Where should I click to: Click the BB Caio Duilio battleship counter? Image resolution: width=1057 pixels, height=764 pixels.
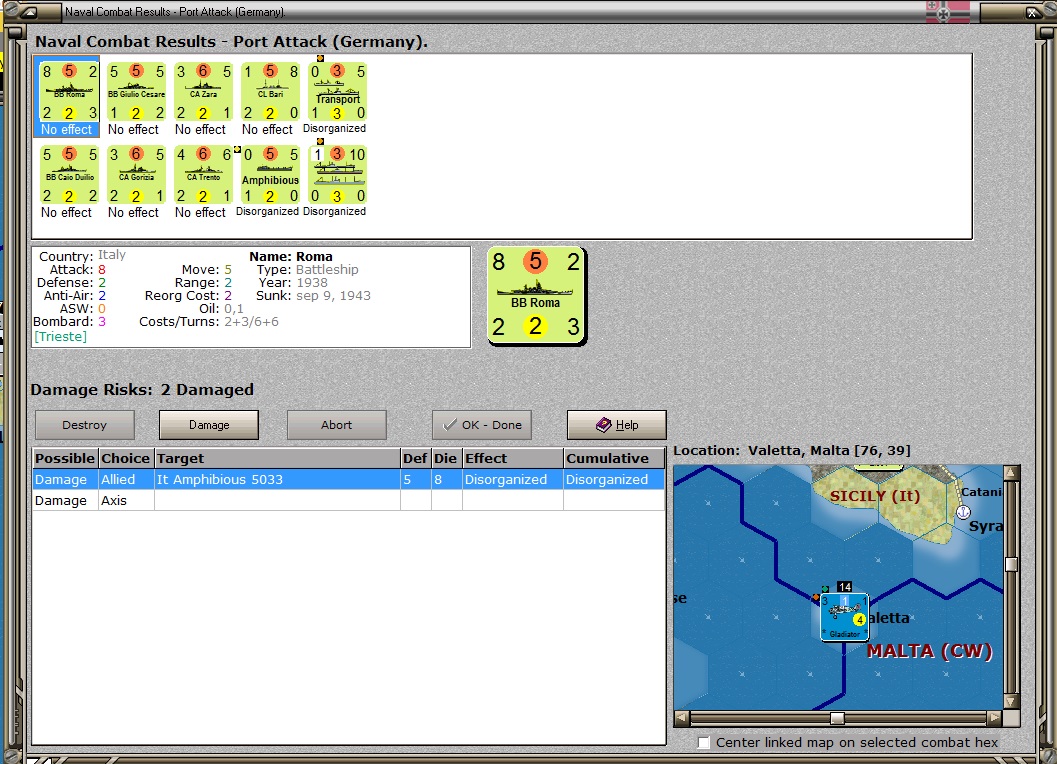coord(69,174)
